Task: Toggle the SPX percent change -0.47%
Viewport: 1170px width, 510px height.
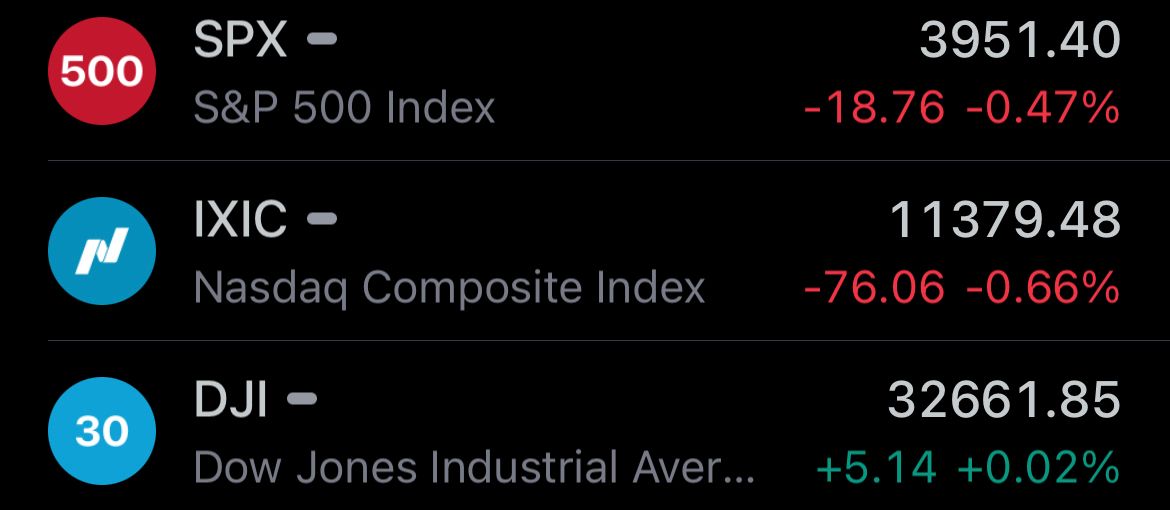Action: click(1043, 108)
